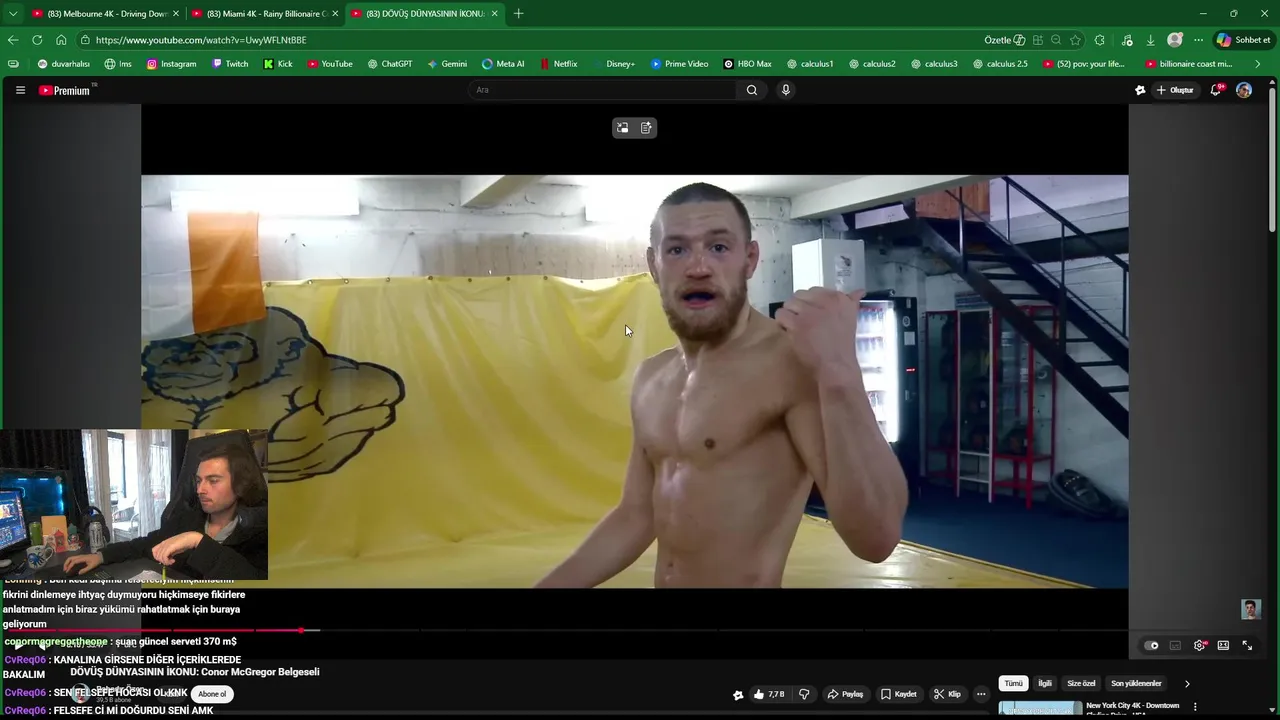Toggle the autoplay switch in player
This screenshot has height=720, width=1280.
point(1151,645)
